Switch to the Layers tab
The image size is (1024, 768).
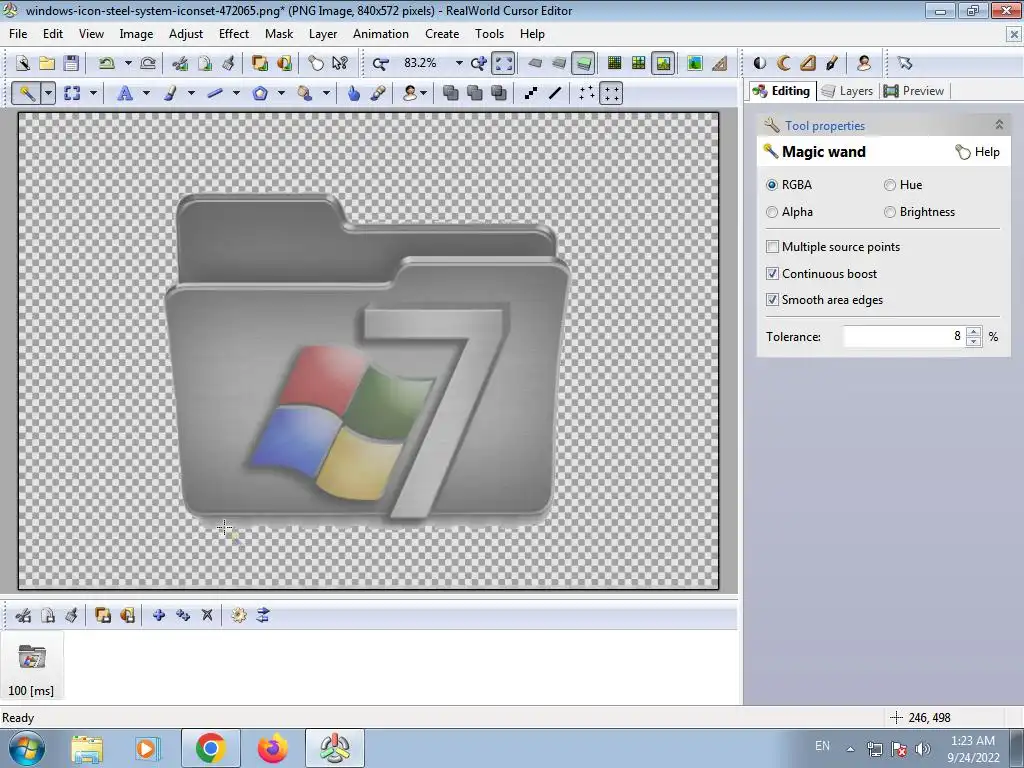[848, 91]
